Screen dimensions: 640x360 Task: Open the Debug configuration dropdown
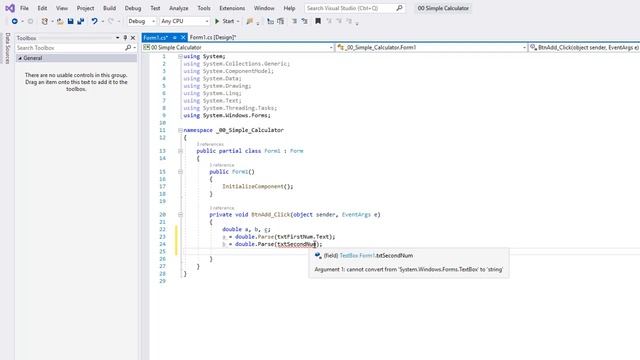141,21
